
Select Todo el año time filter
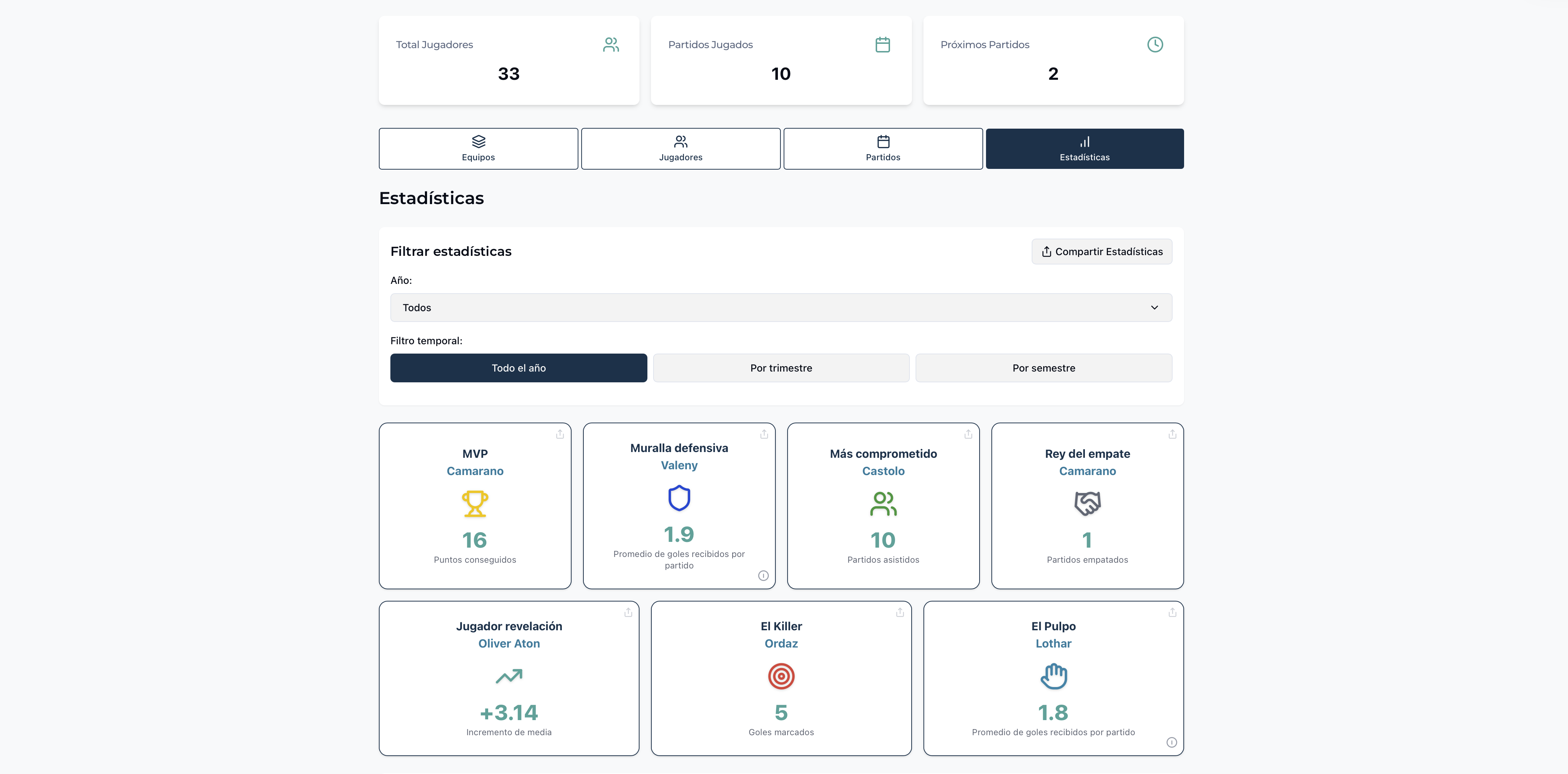[519, 368]
